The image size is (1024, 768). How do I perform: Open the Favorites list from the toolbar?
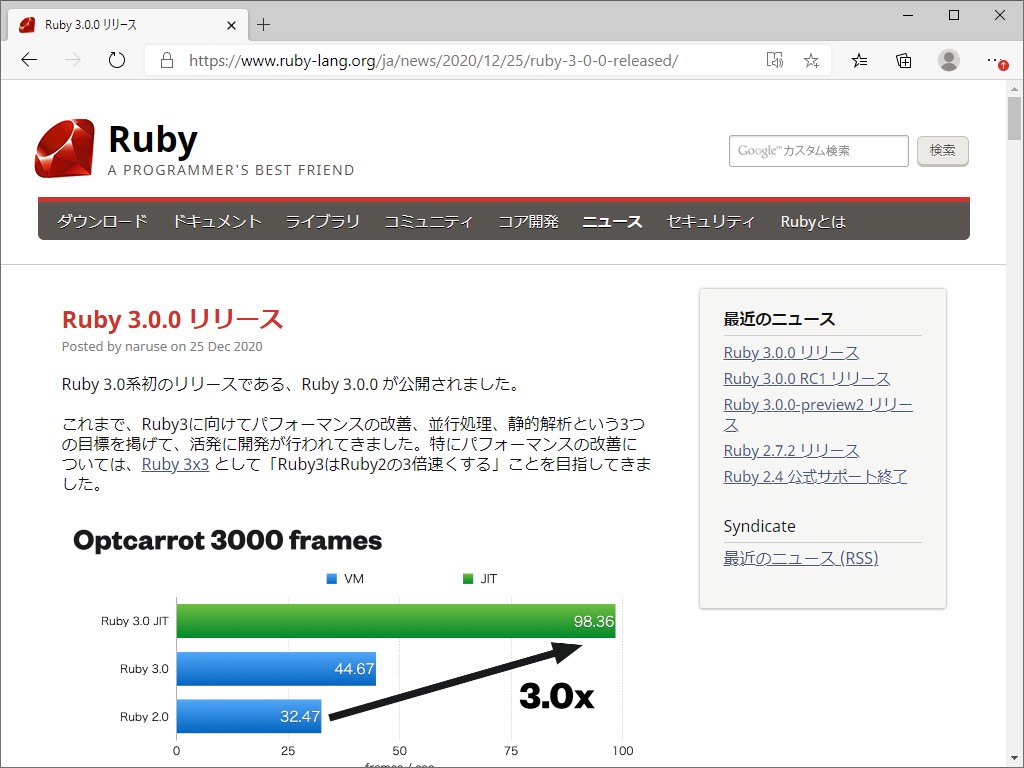(x=858, y=60)
